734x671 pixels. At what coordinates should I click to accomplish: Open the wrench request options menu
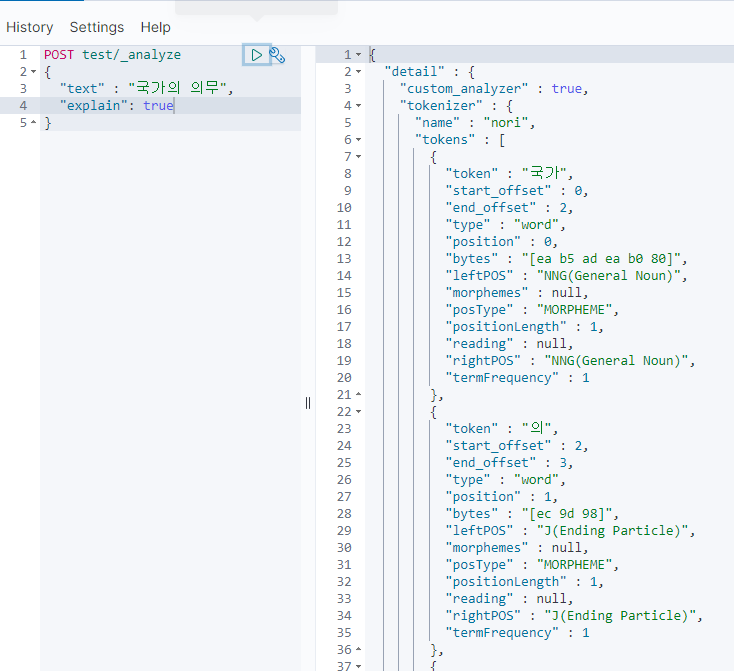[278, 55]
